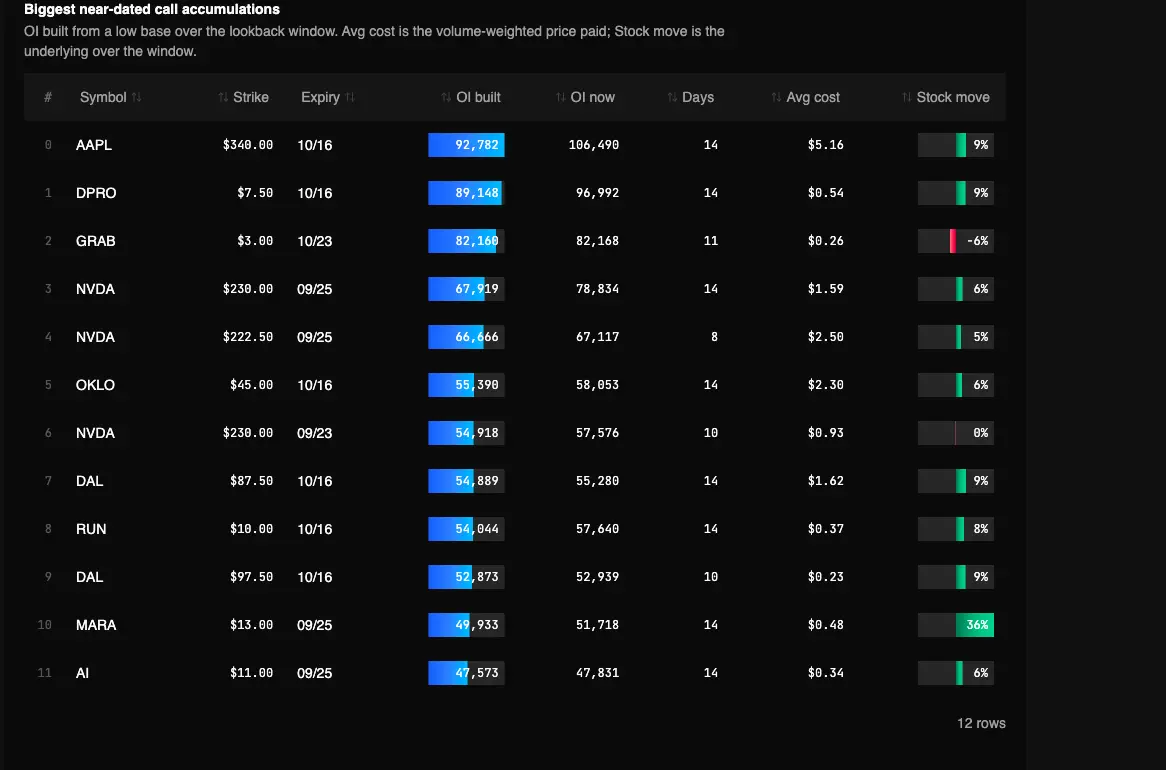Click NVDA in the $222.50 strike row
The width and height of the screenshot is (1166, 770).
pos(95,337)
